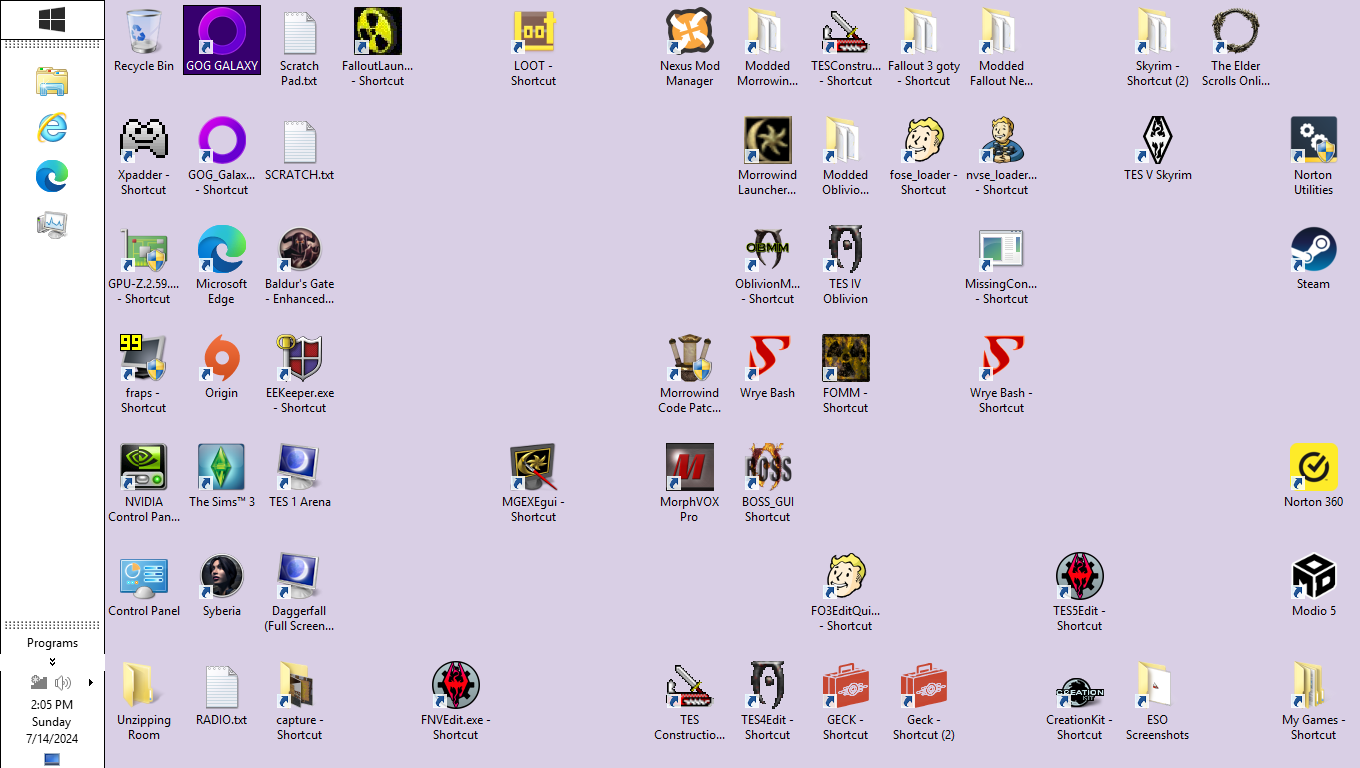This screenshot has width=1360, height=768.
Task: Open the volume speaker tray icon
Action: [x=63, y=683]
